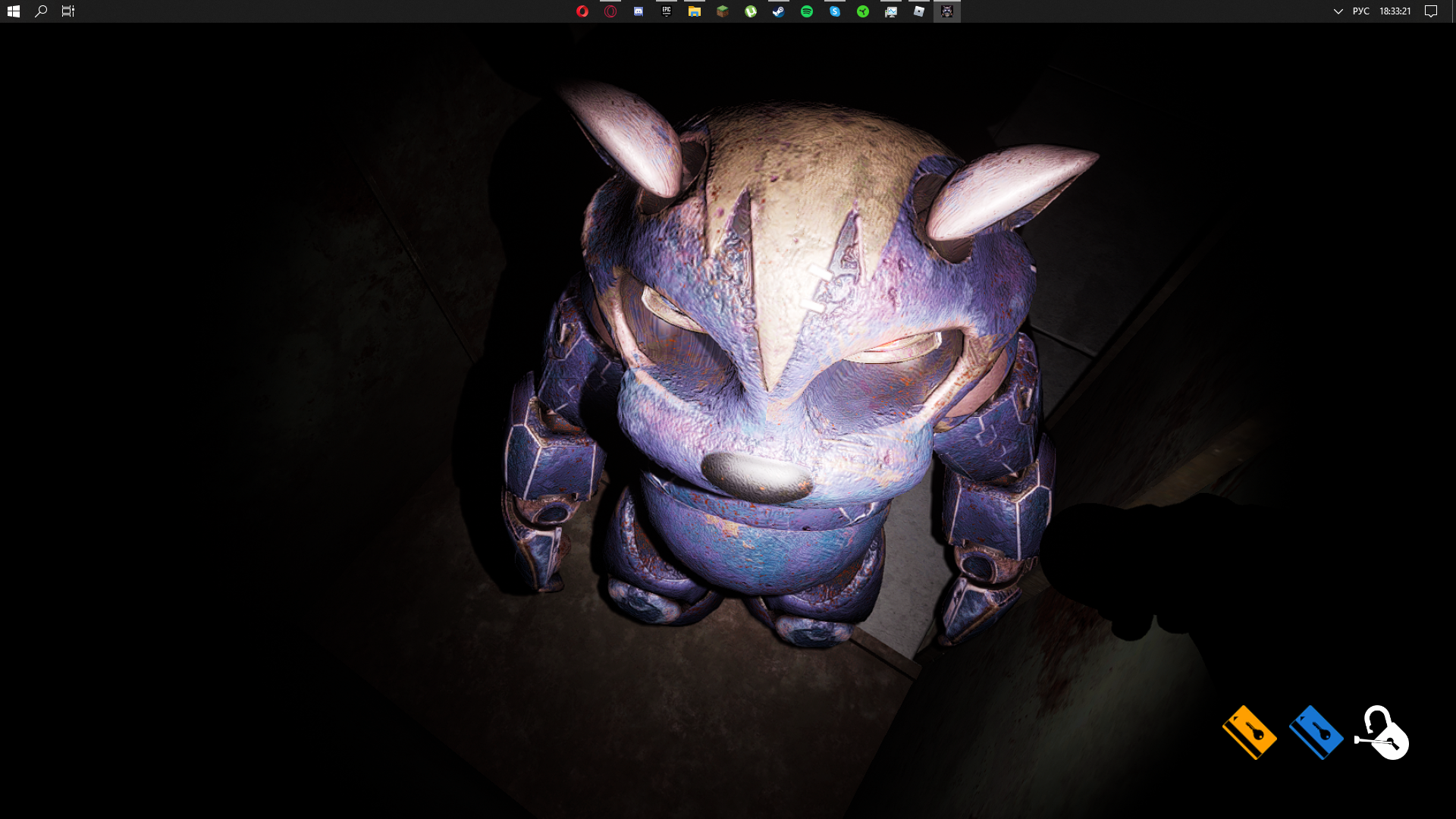Select the blue keycard inventory icon
Screen dimensions: 1456x819
coord(1316,732)
